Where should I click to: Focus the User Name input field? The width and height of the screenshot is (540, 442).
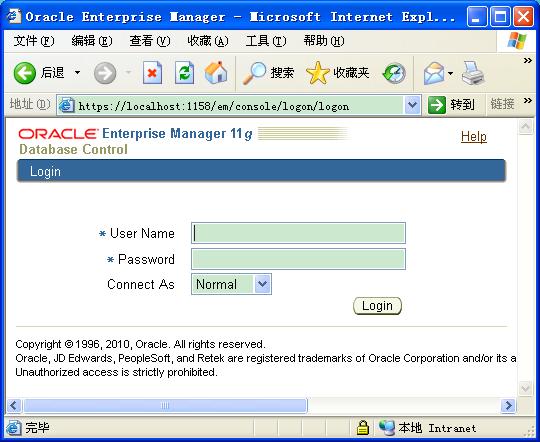(x=299, y=233)
